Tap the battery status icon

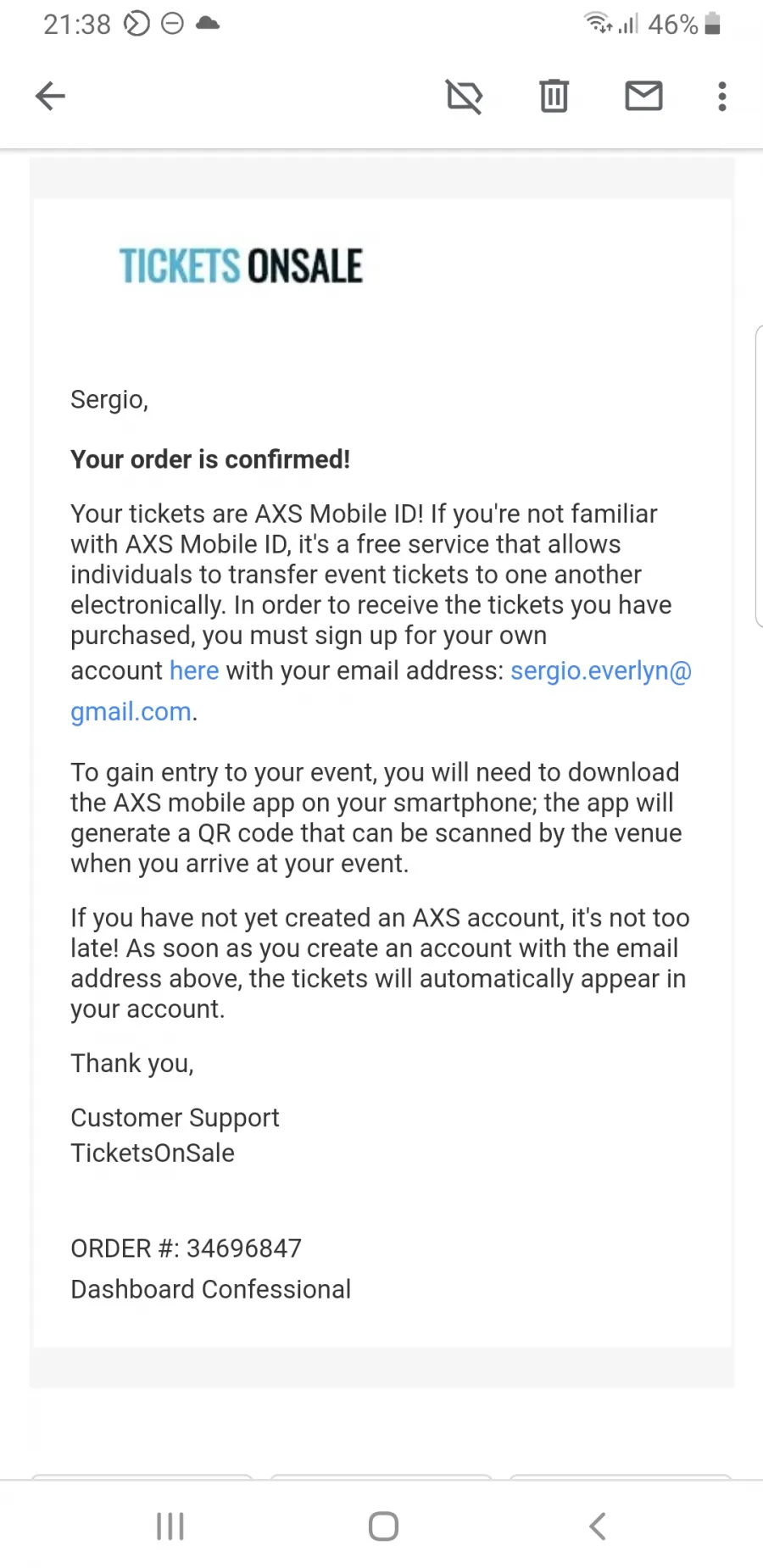coord(713,24)
